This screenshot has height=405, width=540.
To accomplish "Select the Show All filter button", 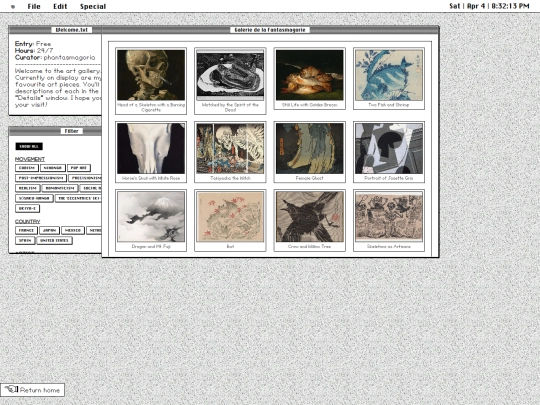I will pyautogui.click(x=29, y=146).
